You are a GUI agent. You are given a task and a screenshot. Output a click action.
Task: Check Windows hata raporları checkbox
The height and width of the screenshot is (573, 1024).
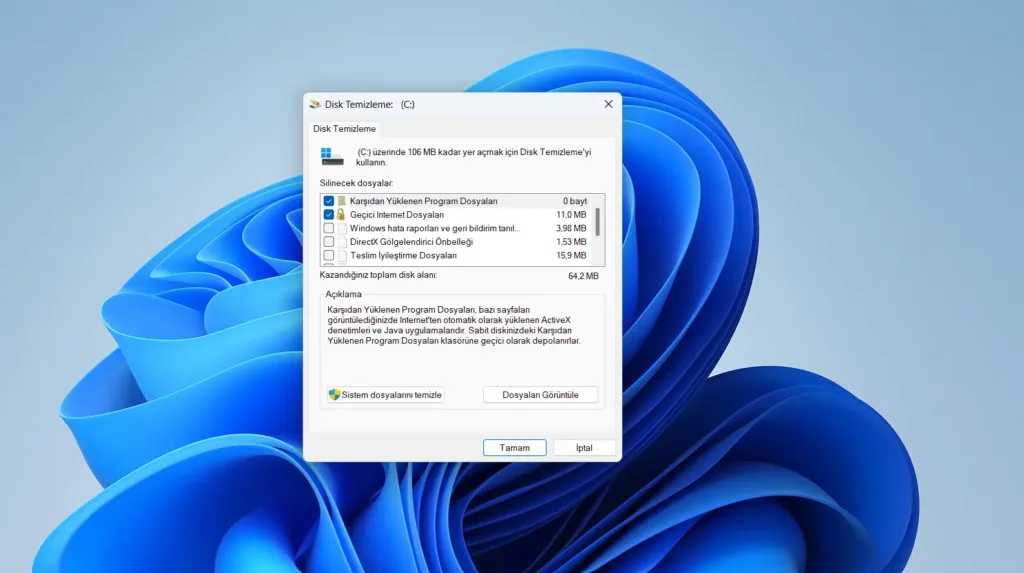tap(328, 228)
